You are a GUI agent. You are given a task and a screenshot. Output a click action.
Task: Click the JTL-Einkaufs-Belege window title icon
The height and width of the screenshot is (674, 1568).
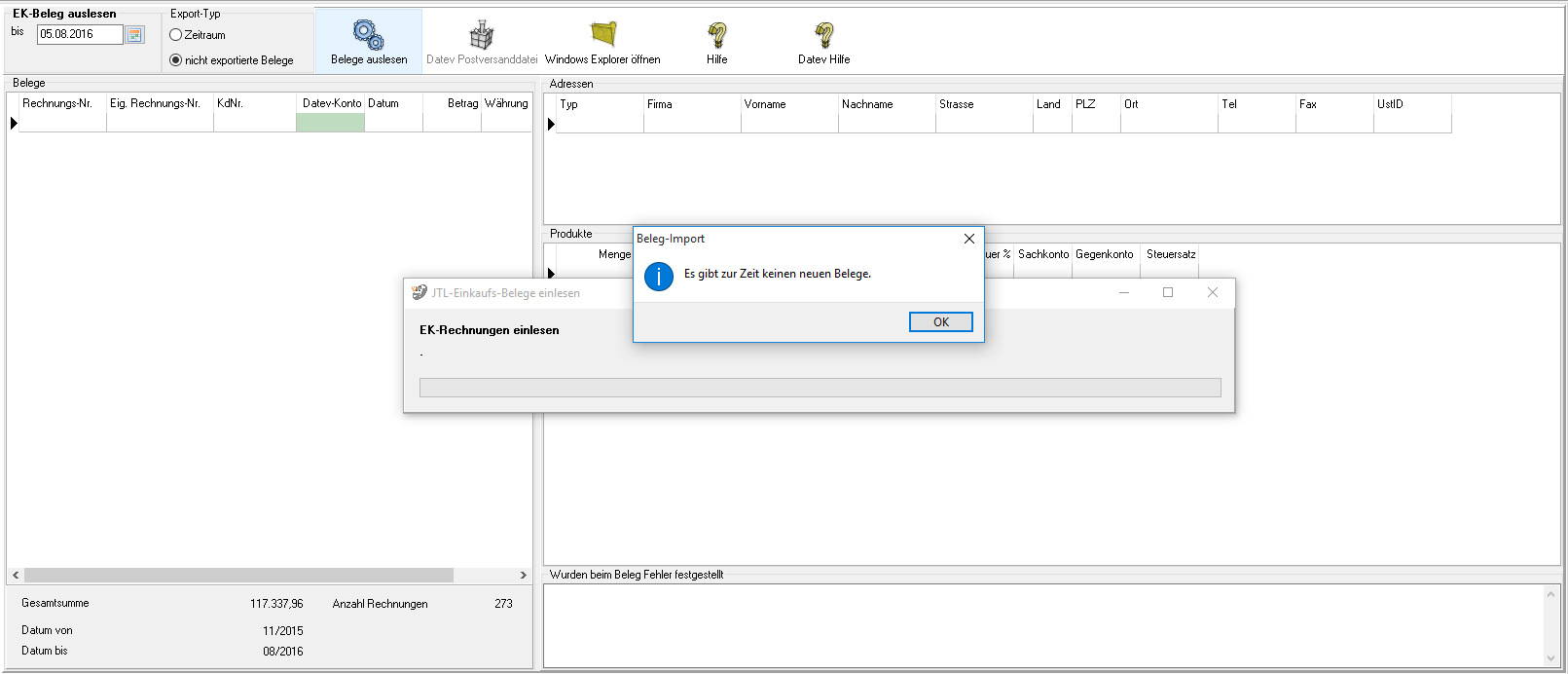click(419, 292)
